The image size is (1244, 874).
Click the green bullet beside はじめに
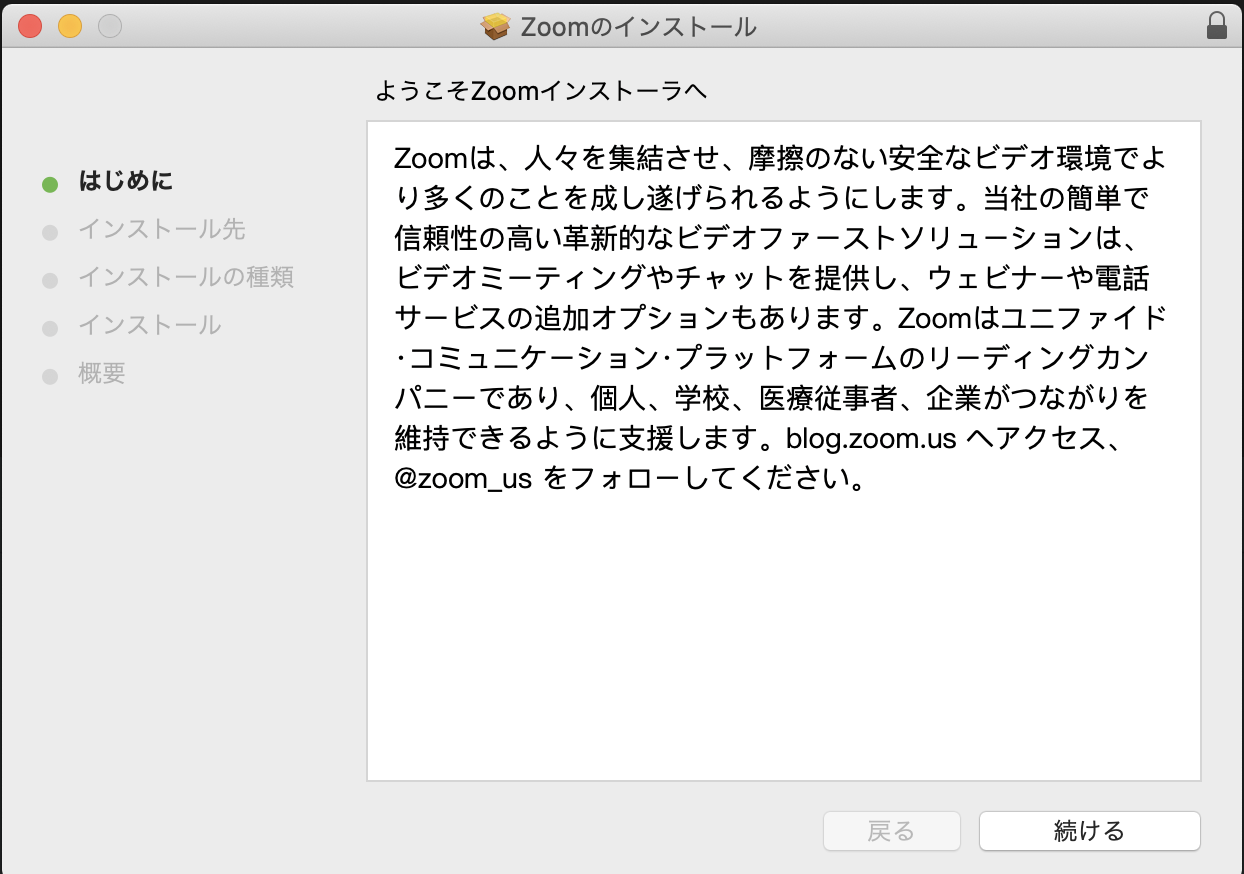pos(50,184)
